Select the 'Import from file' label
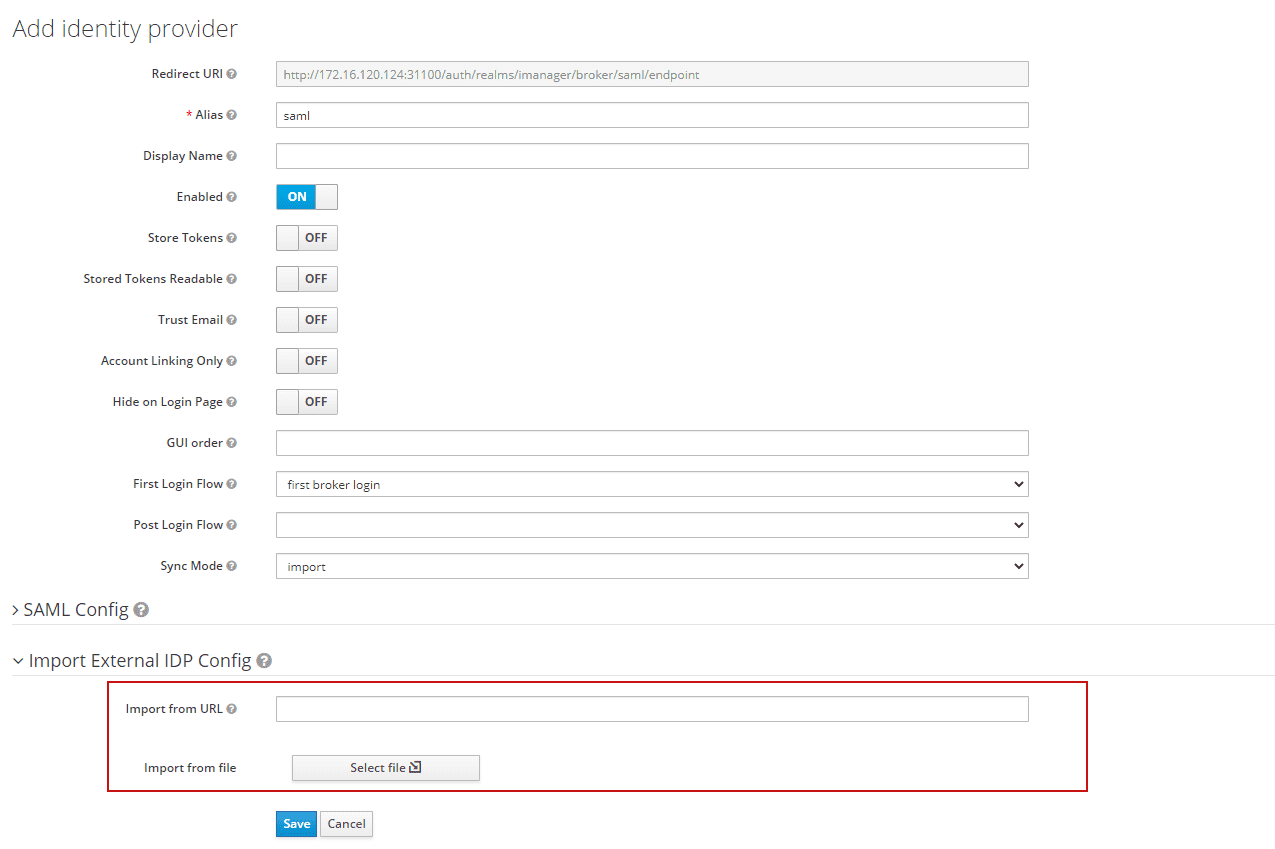 pyautogui.click(x=190, y=768)
